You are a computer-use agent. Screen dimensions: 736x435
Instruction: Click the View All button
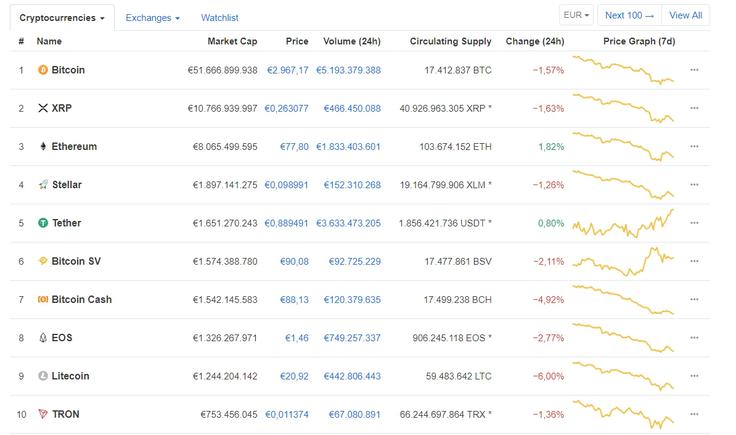pos(685,15)
